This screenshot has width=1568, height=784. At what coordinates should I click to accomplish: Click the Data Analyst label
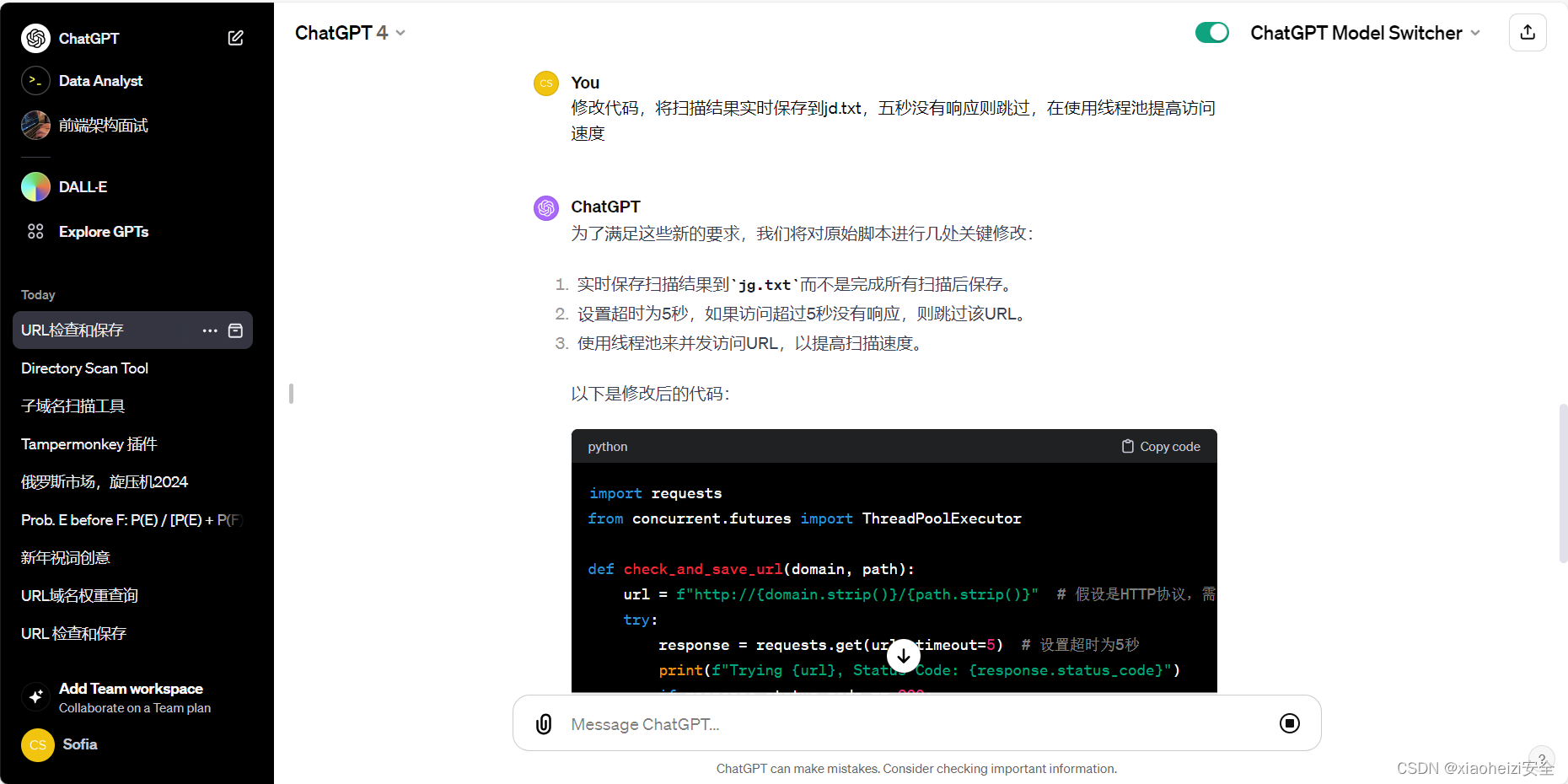click(x=101, y=81)
